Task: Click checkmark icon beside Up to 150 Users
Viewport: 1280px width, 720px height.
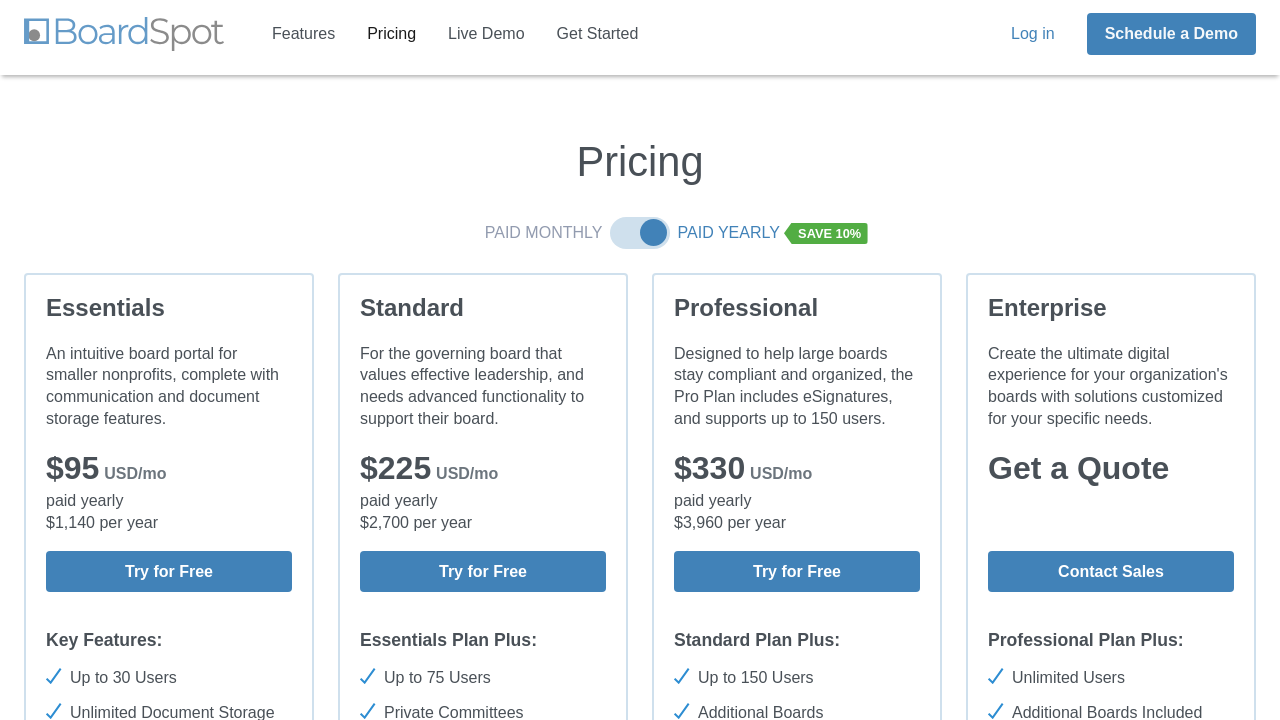Action: (x=682, y=677)
